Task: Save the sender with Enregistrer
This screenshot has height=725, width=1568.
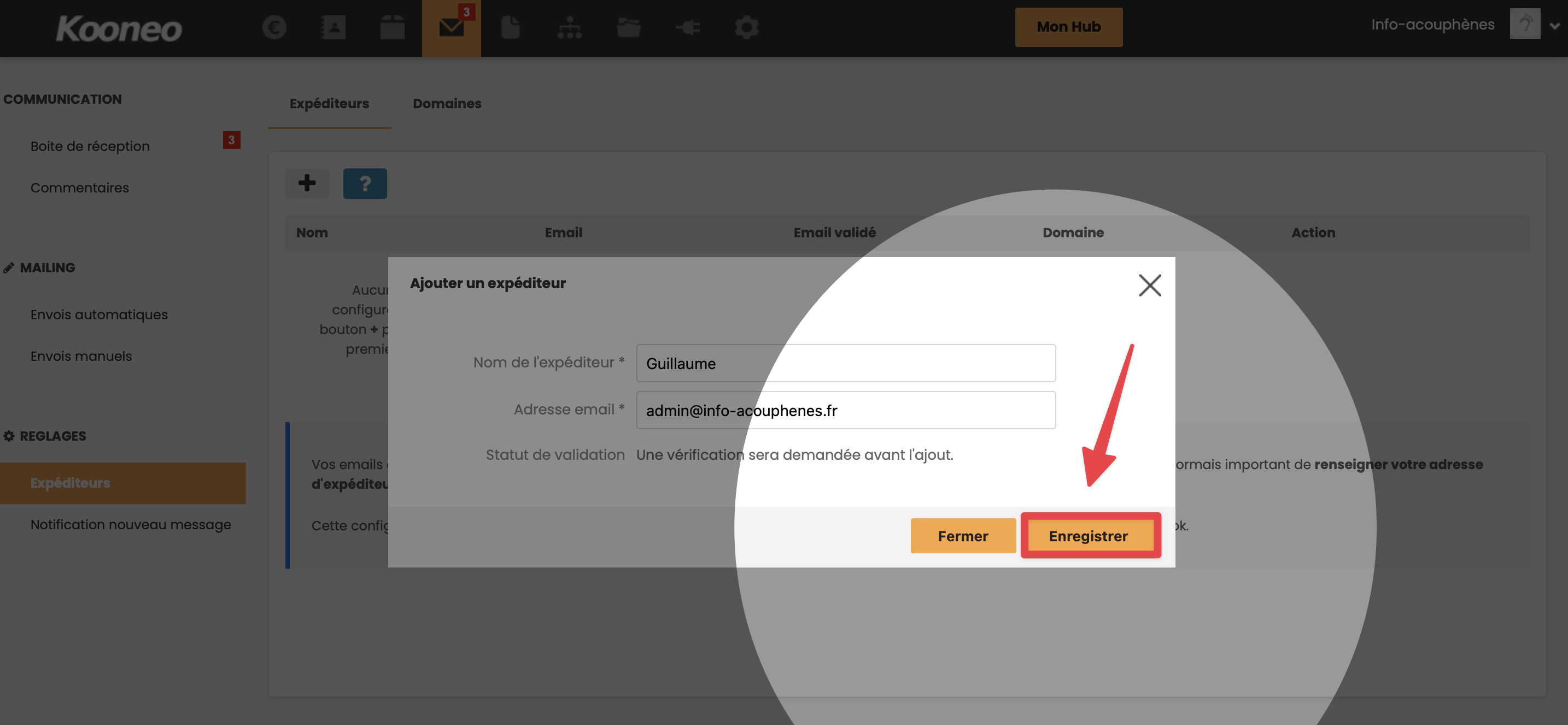Action: [x=1089, y=536]
